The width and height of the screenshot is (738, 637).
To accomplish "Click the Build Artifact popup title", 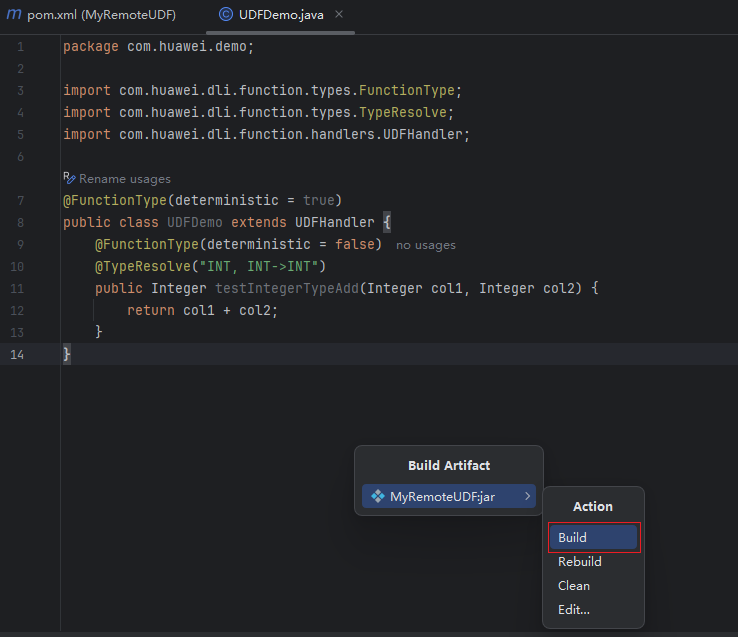I will tap(449, 465).
